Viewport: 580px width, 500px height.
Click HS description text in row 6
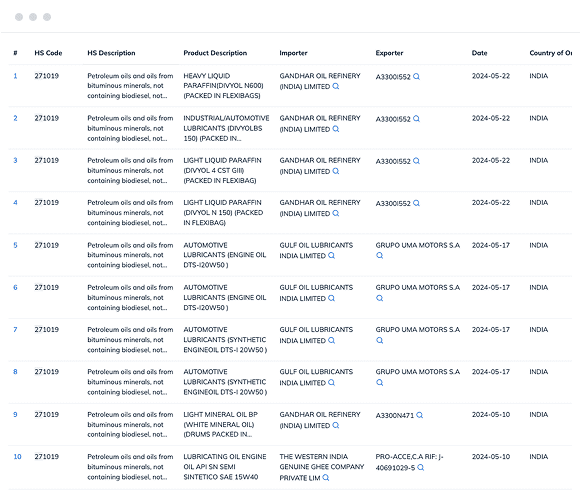pyautogui.click(x=130, y=297)
